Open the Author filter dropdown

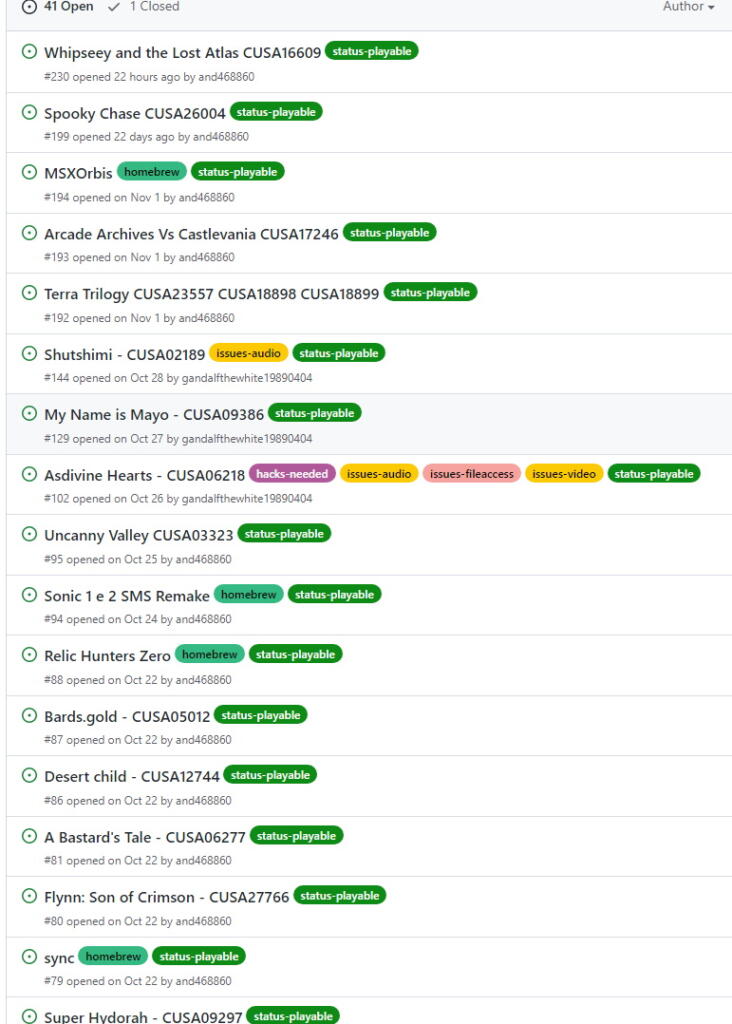(x=688, y=7)
